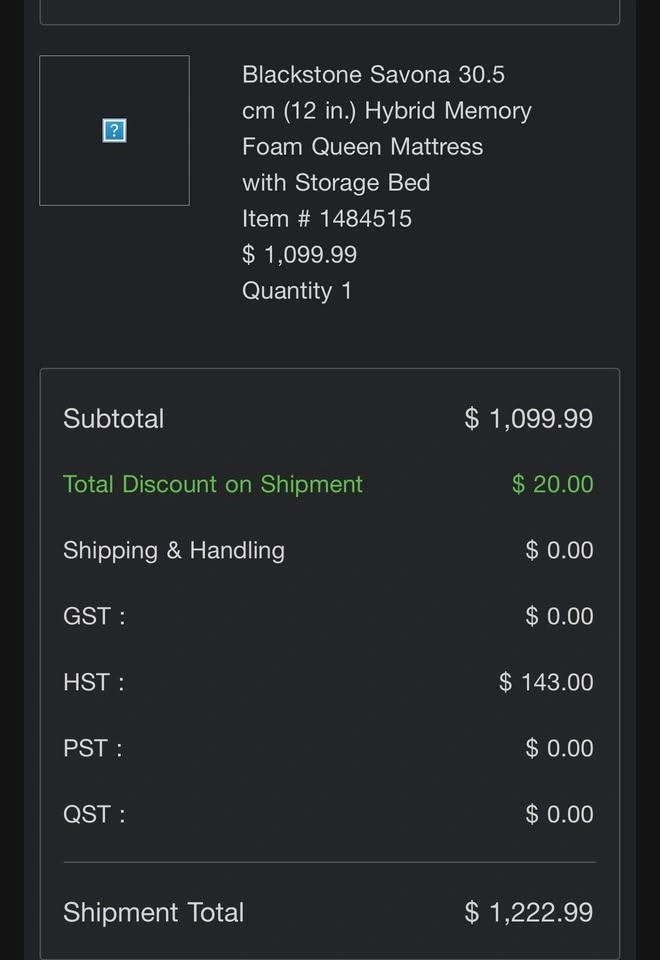Select the Subtotal amount $1,099.99

(x=528, y=418)
